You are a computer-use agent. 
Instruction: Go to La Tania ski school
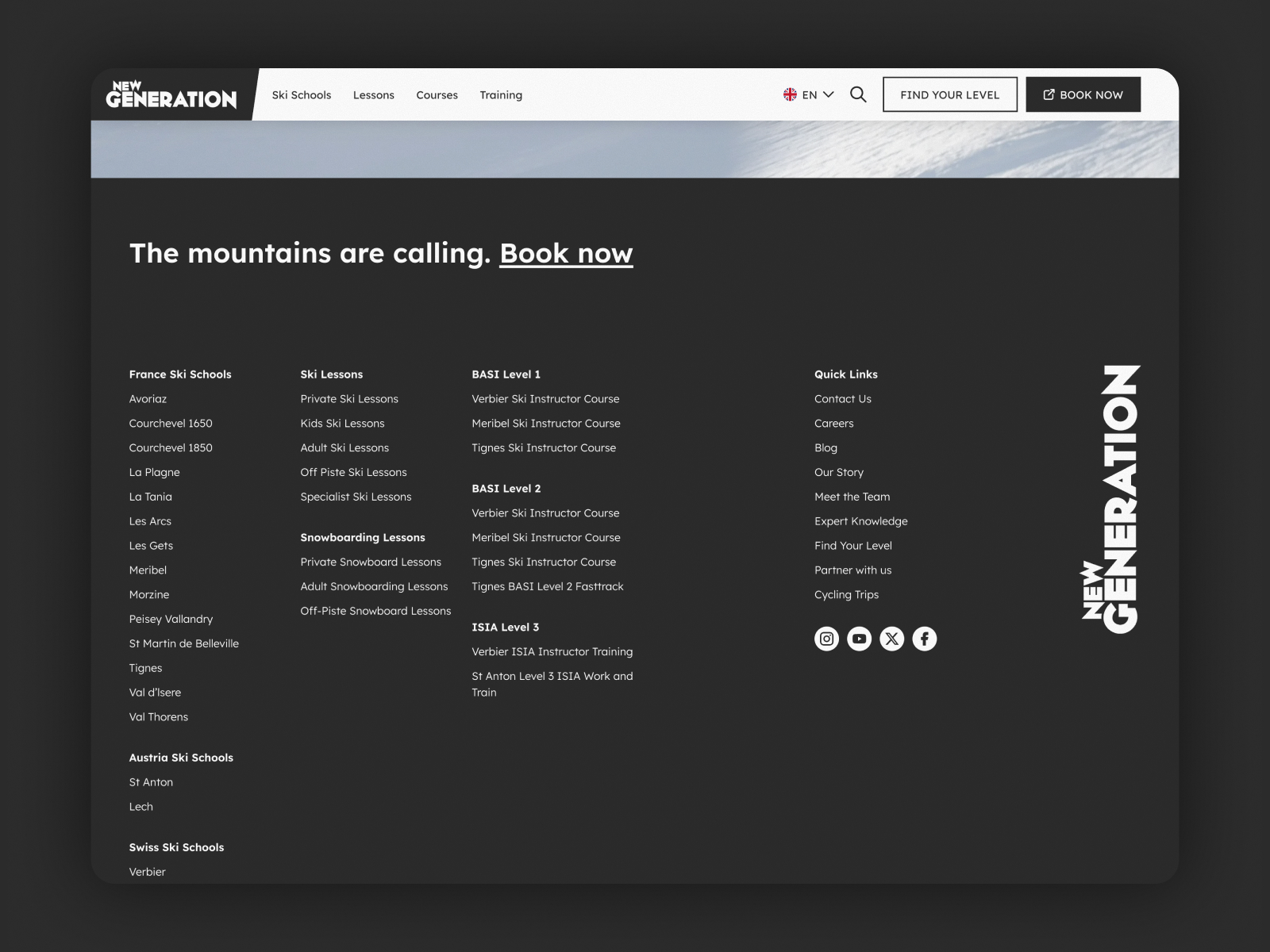pos(151,497)
